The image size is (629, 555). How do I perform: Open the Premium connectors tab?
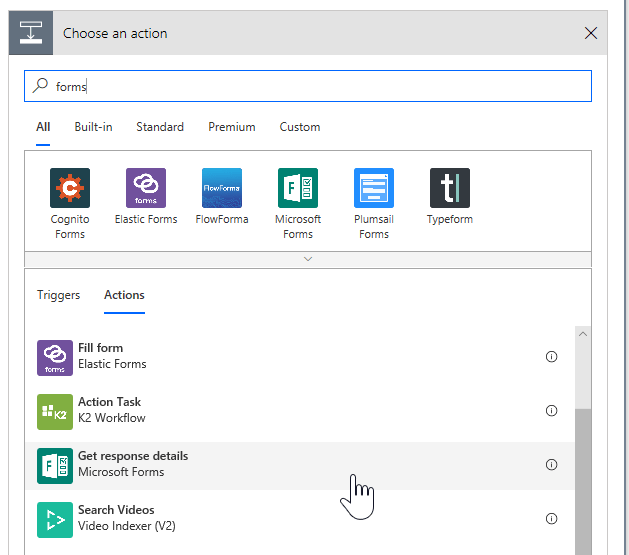pos(231,127)
